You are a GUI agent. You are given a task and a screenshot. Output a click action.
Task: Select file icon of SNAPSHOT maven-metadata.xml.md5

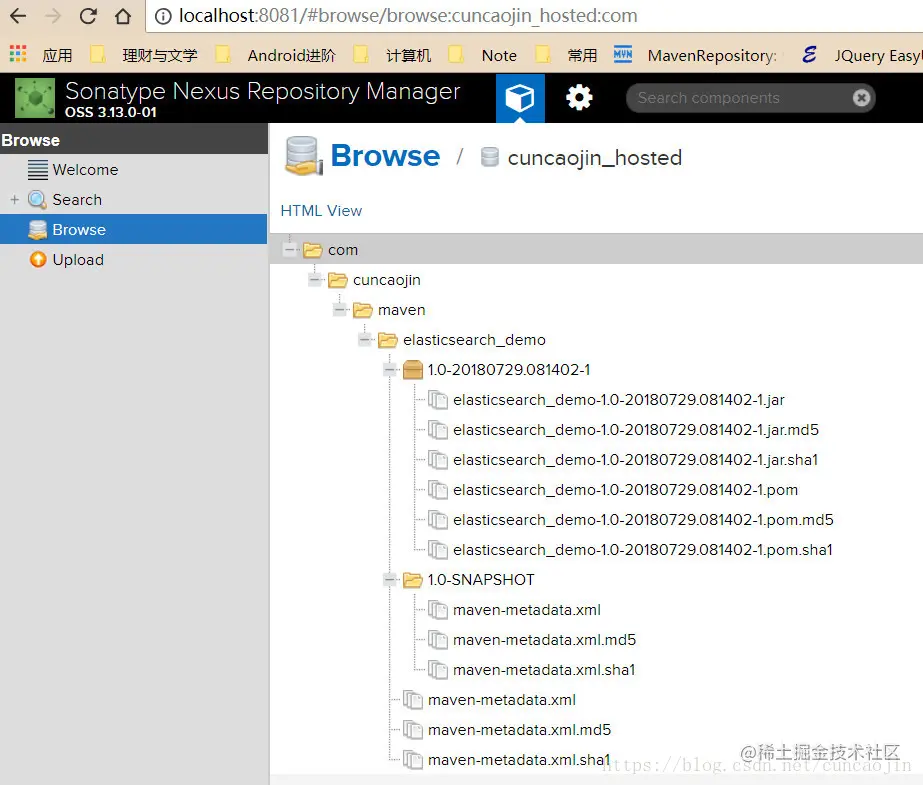click(438, 640)
